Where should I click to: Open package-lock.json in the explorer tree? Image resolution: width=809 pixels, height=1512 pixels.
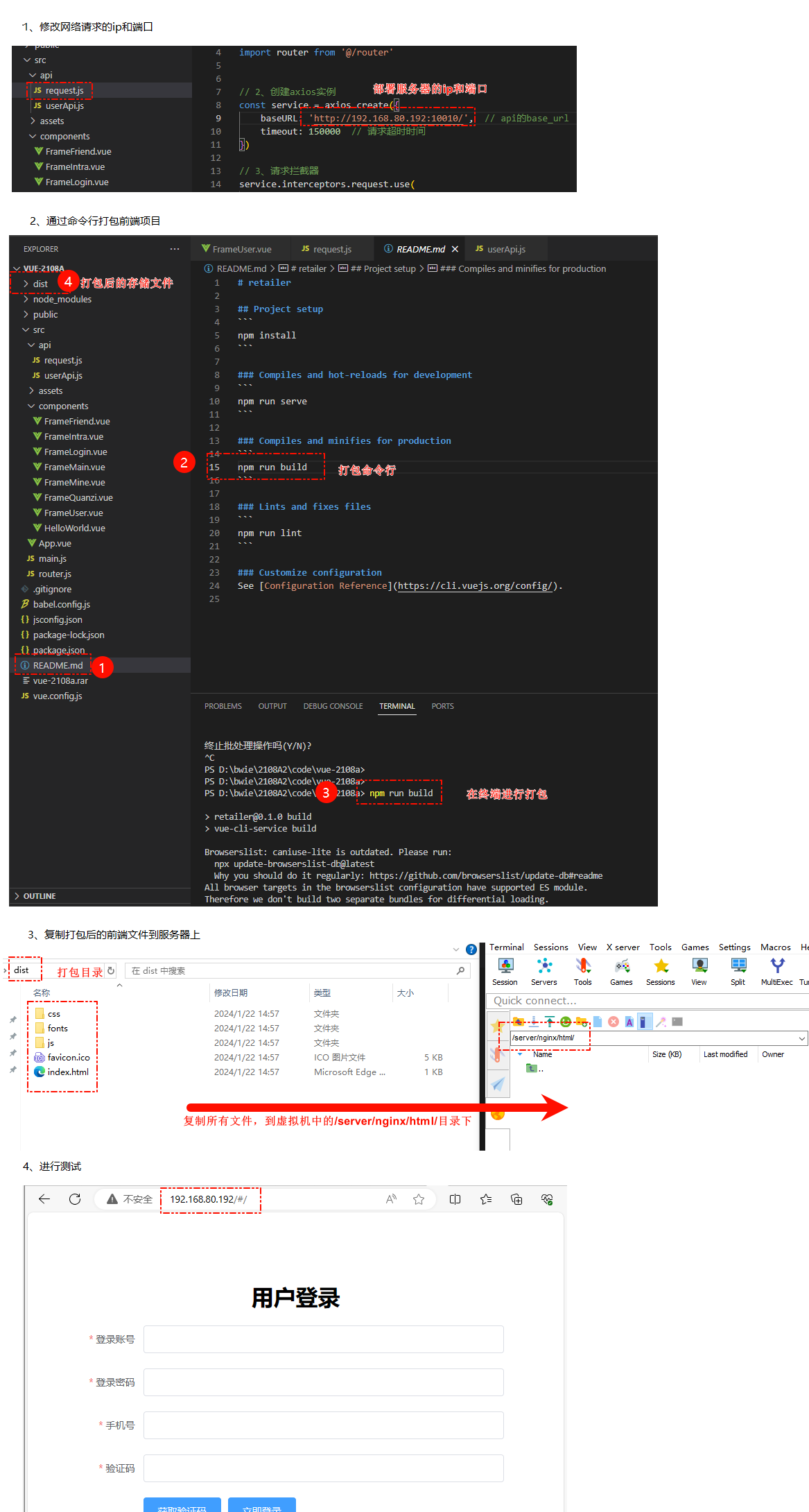point(68,635)
